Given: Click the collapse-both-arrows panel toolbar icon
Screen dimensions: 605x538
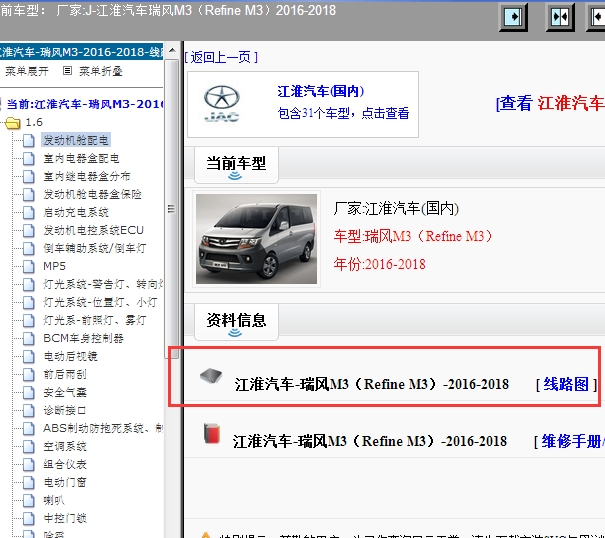Looking at the screenshot, I should 560,17.
